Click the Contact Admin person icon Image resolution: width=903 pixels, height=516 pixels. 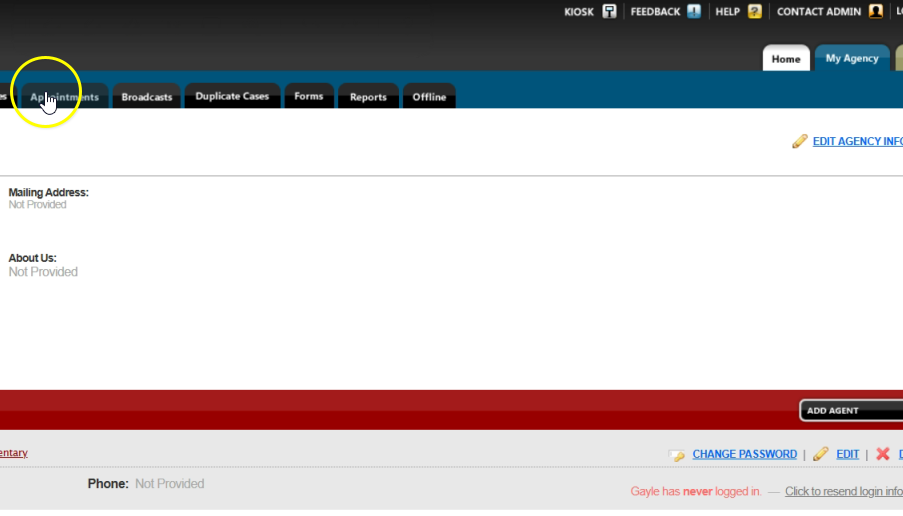click(876, 11)
